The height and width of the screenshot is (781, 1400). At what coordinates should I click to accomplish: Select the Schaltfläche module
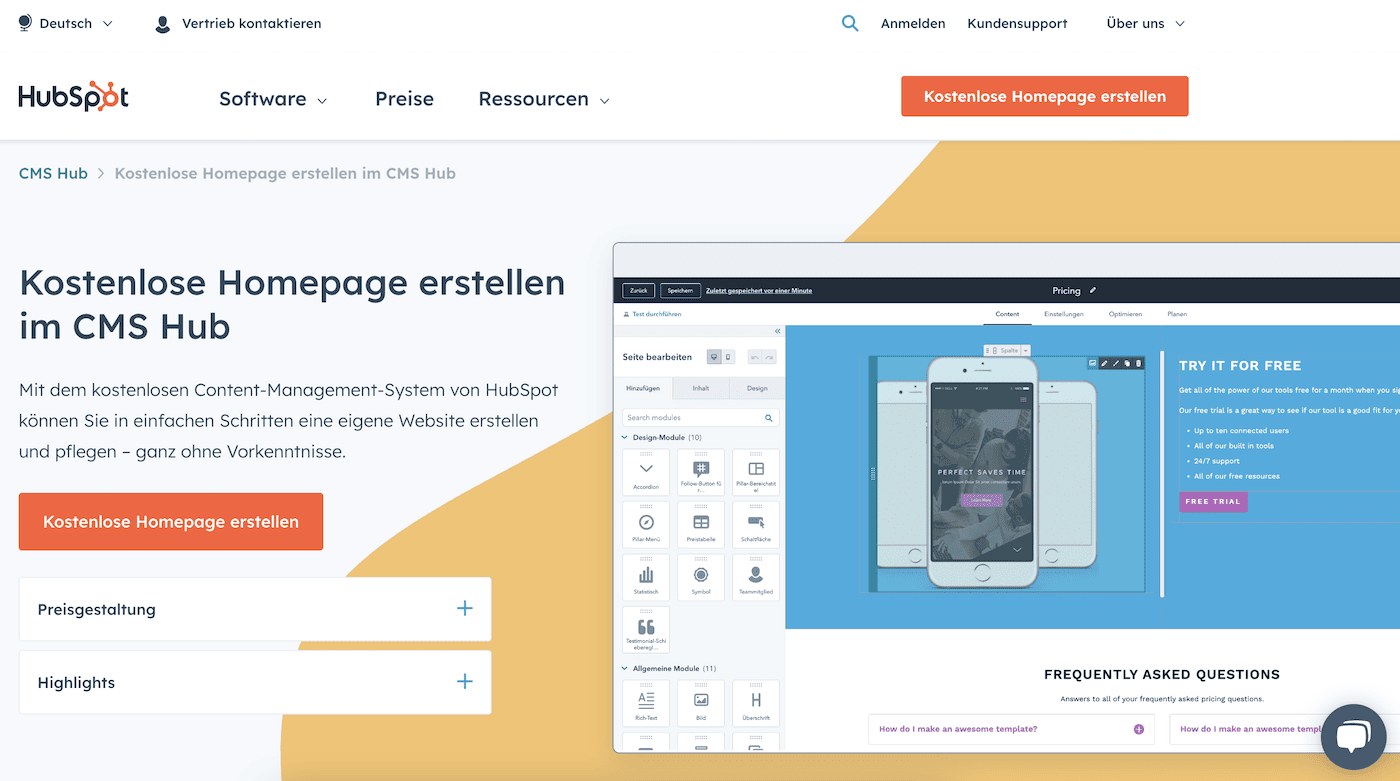point(756,525)
